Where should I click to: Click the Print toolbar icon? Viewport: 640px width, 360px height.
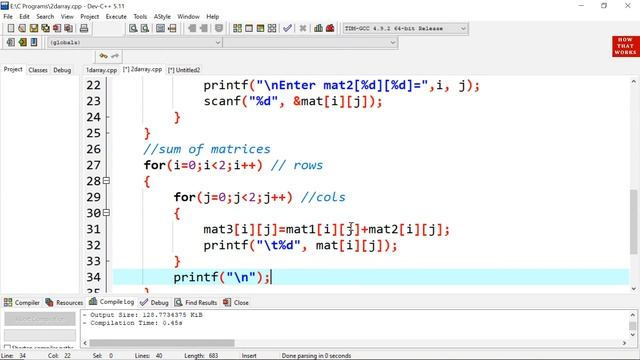pos(84,28)
